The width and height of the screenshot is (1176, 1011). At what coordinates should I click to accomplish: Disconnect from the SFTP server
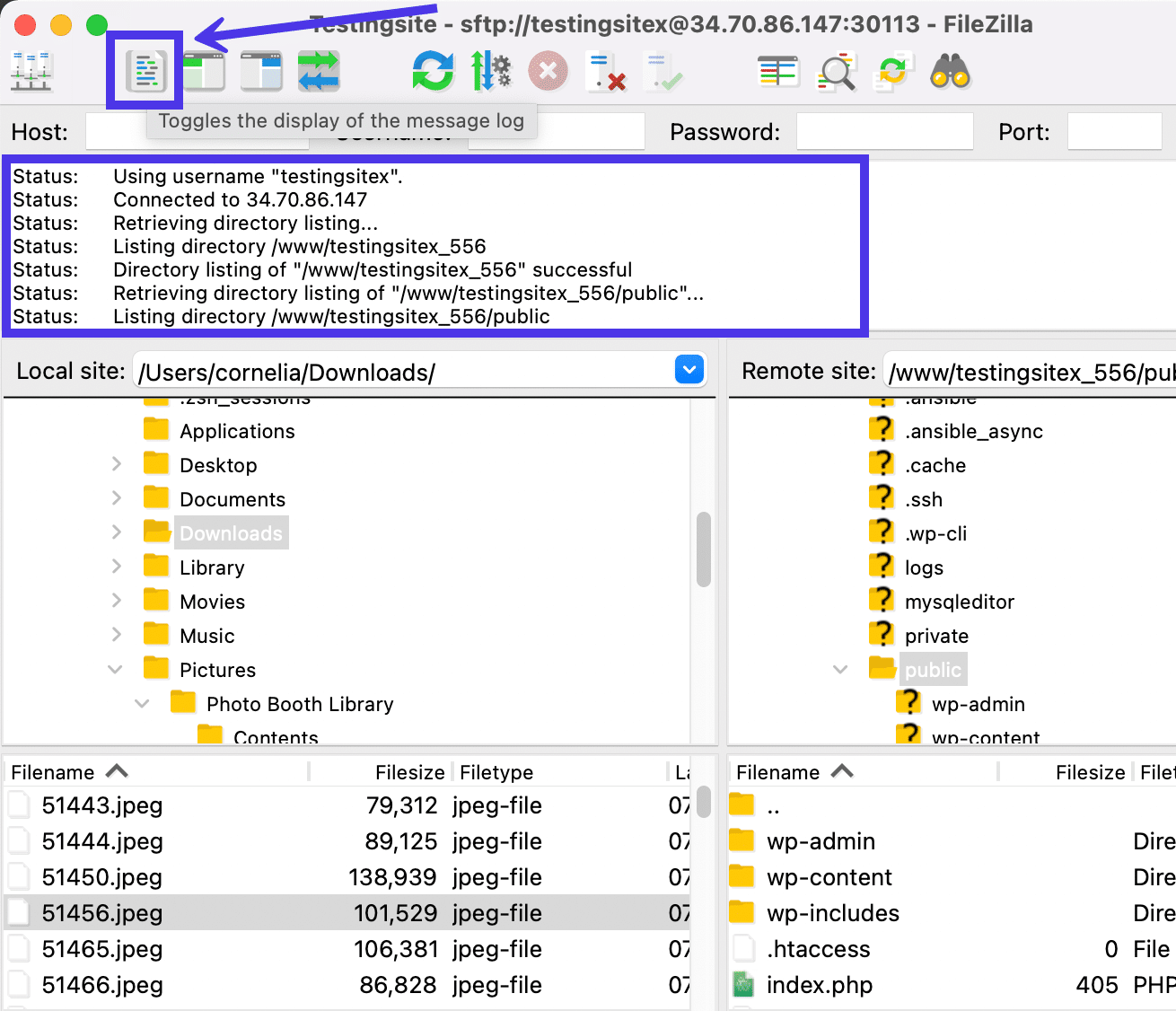coord(607,71)
